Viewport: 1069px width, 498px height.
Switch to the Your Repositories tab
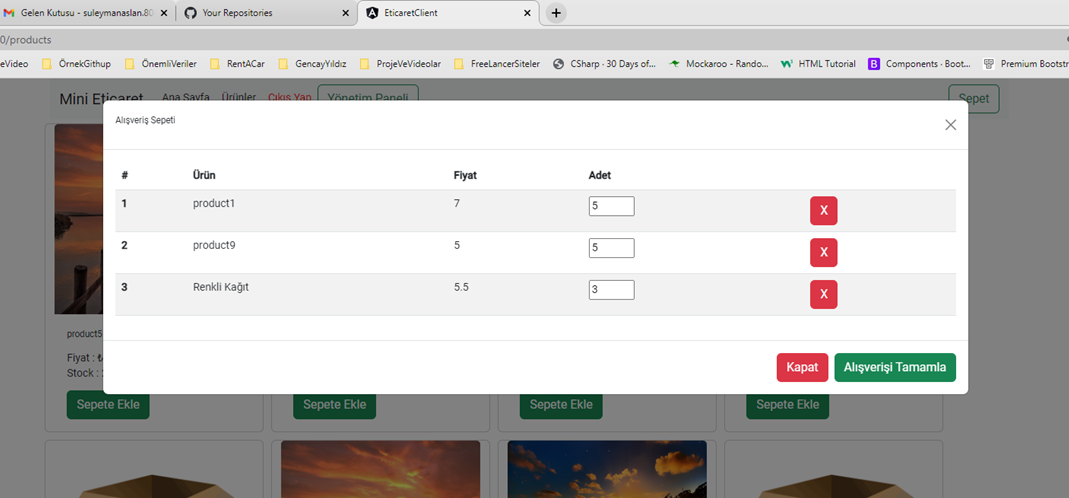point(266,13)
